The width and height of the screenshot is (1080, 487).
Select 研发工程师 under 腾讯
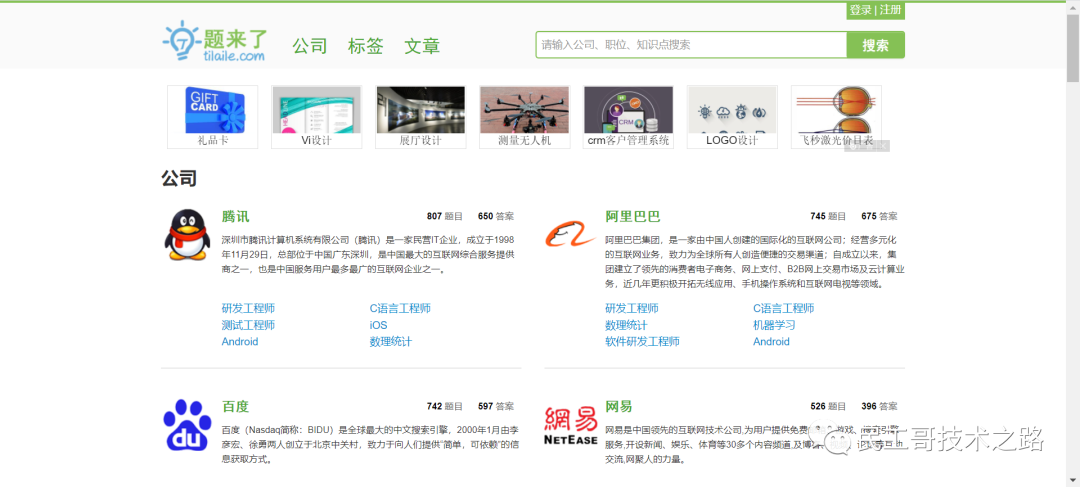pyautogui.click(x=248, y=308)
